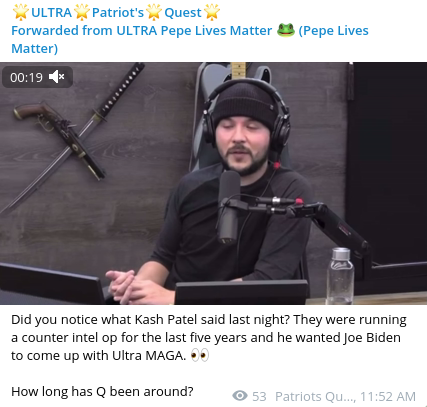Viewport: 427px width, 407px height.
Task: Click the eyes emoji after Ultra MAGA
Action: (x=200, y=355)
